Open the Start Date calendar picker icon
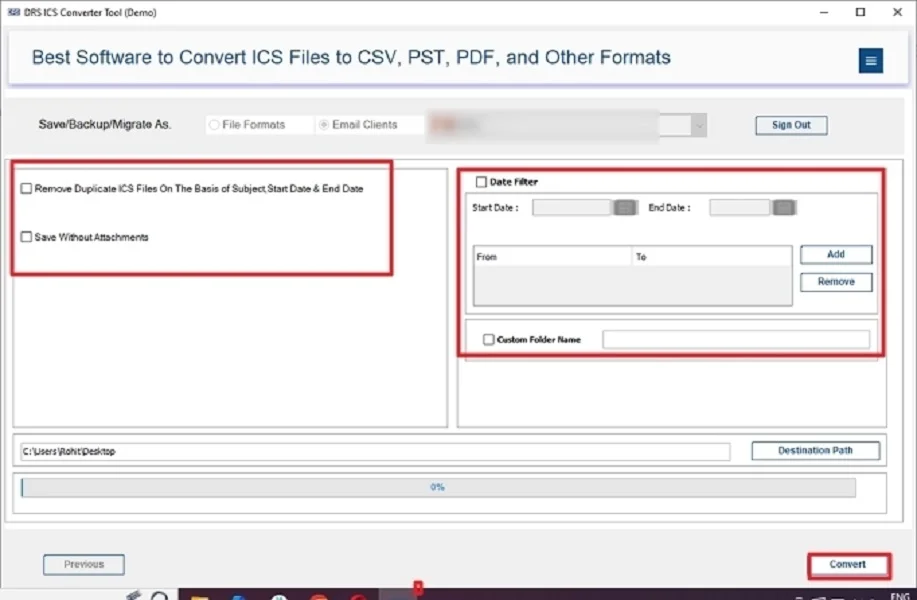 [625, 208]
